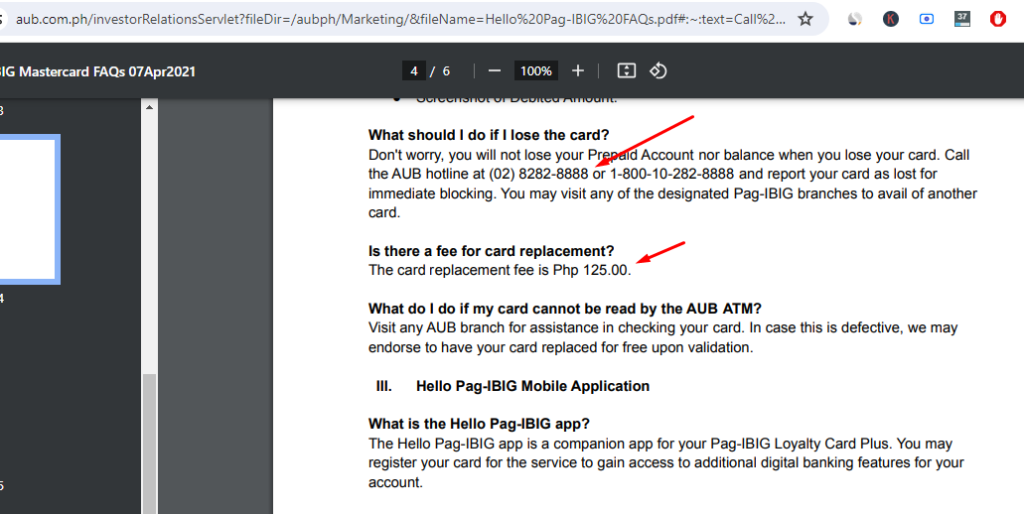This screenshot has width=1024, height=514.
Task: Open the red K extension icon
Action: pyautogui.click(x=891, y=19)
